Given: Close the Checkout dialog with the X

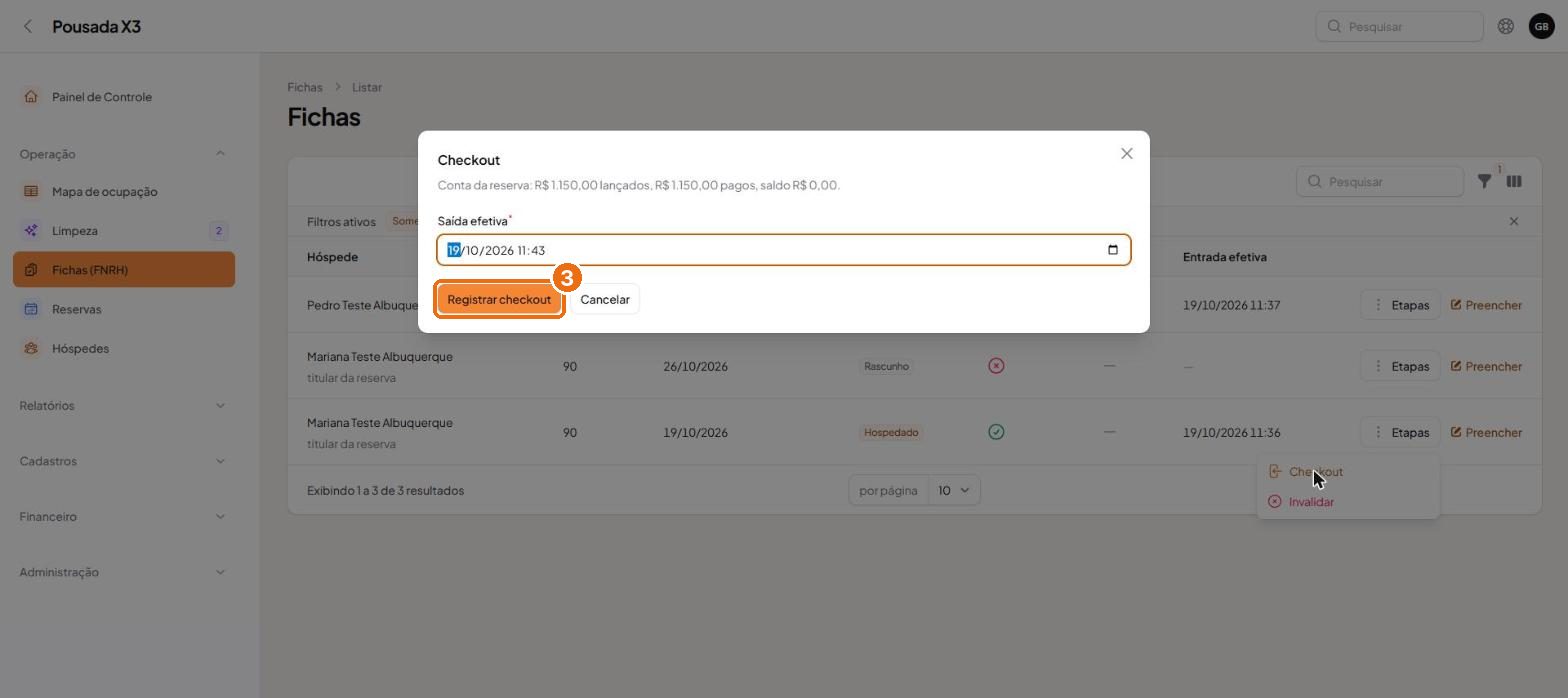Looking at the screenshot, I should click(1126, 154).
